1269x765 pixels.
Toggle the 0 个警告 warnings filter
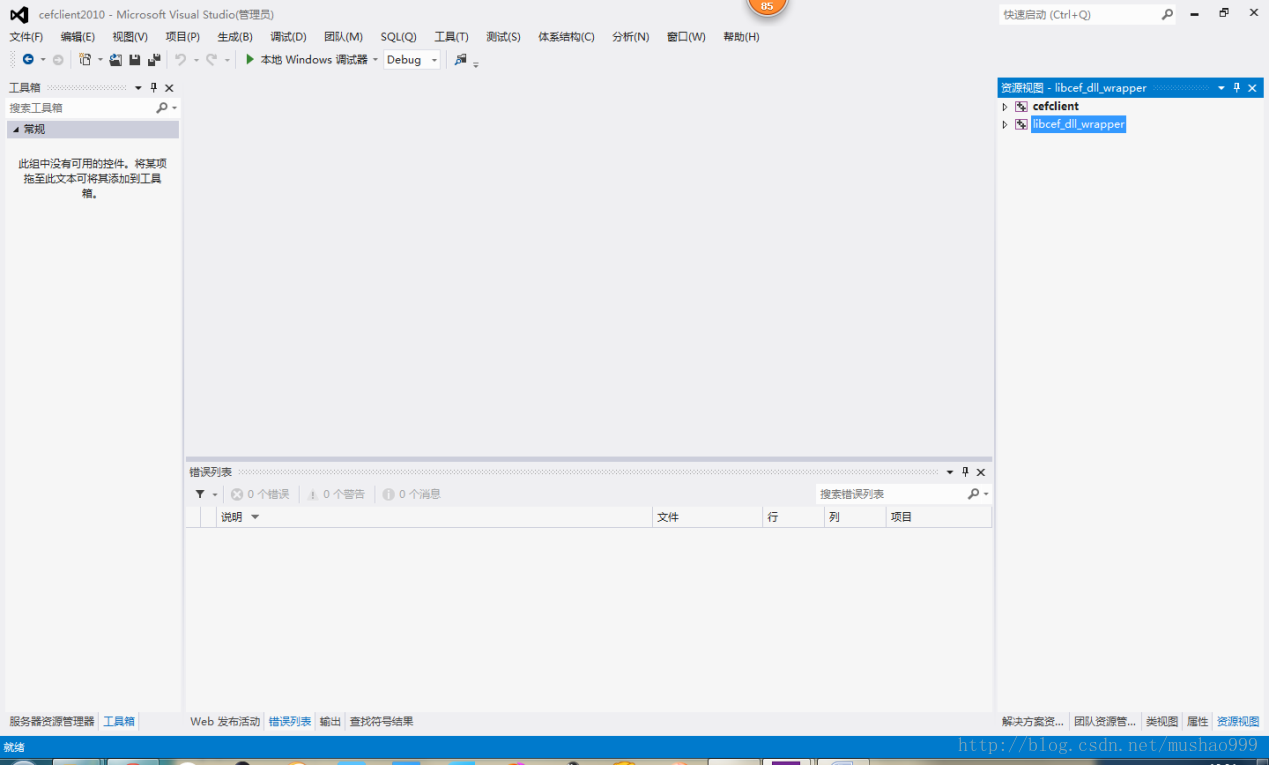[336, 494]
